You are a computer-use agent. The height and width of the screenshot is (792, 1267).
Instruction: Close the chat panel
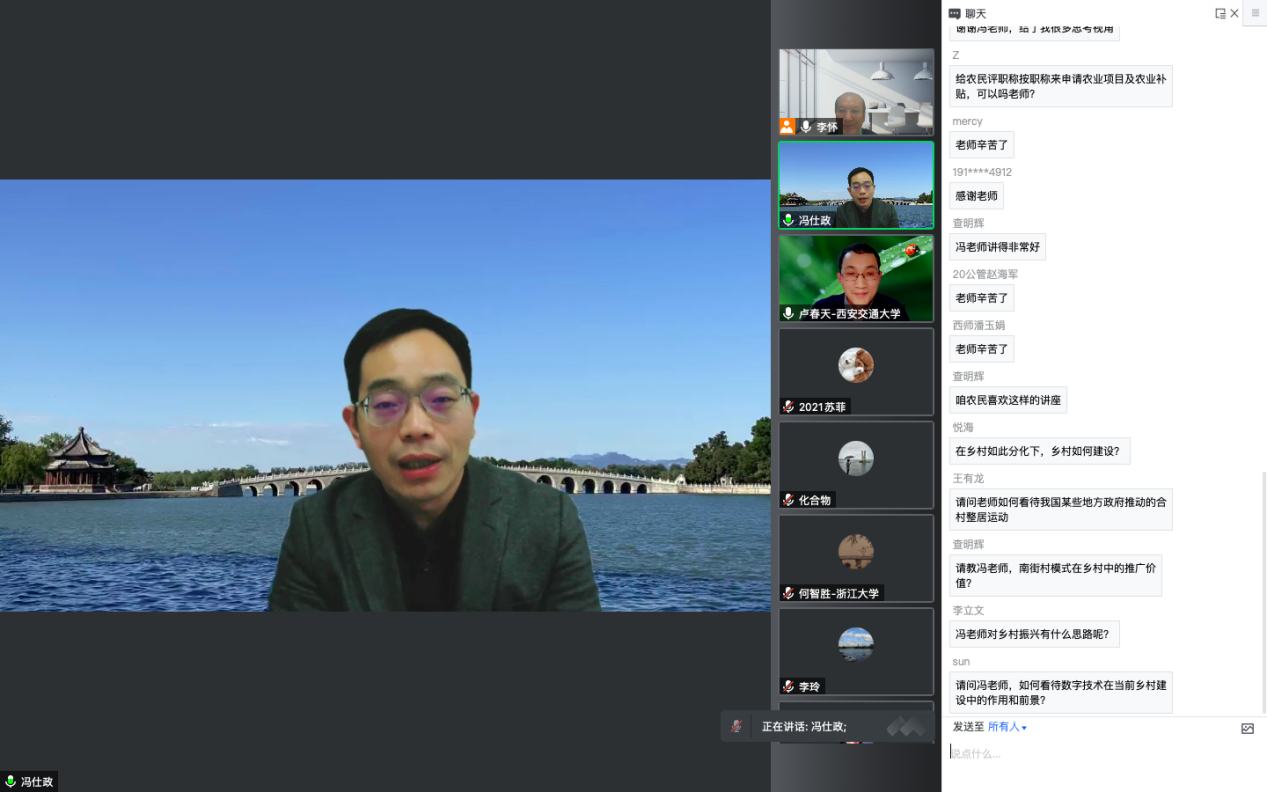point(1234,14)
